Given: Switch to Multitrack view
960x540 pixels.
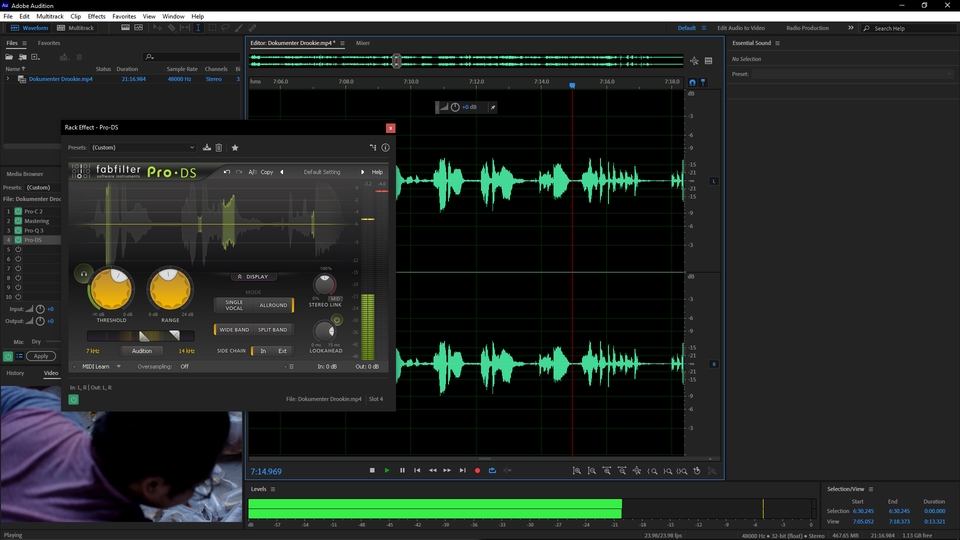Looking at the screenshot, I should 75,28.
